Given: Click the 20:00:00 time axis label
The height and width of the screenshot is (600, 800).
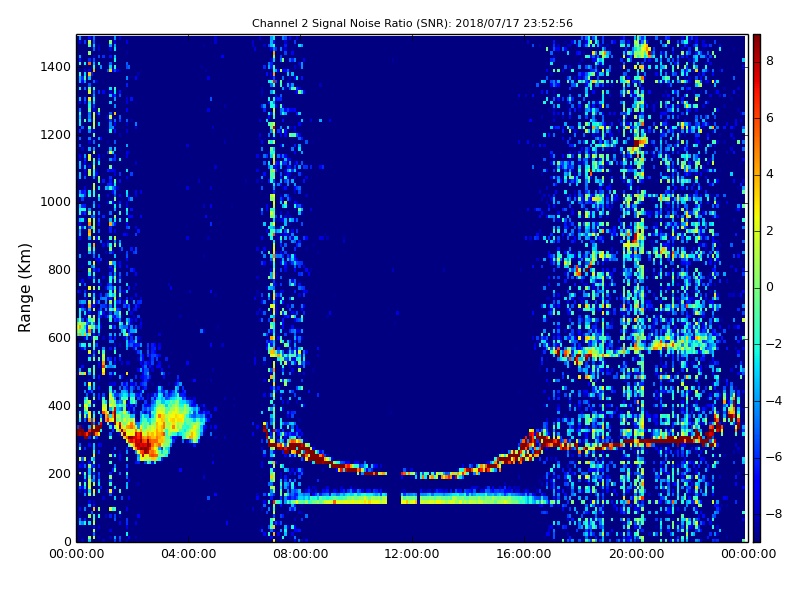Looking at the screenshot, I should (x=636, y=554).
